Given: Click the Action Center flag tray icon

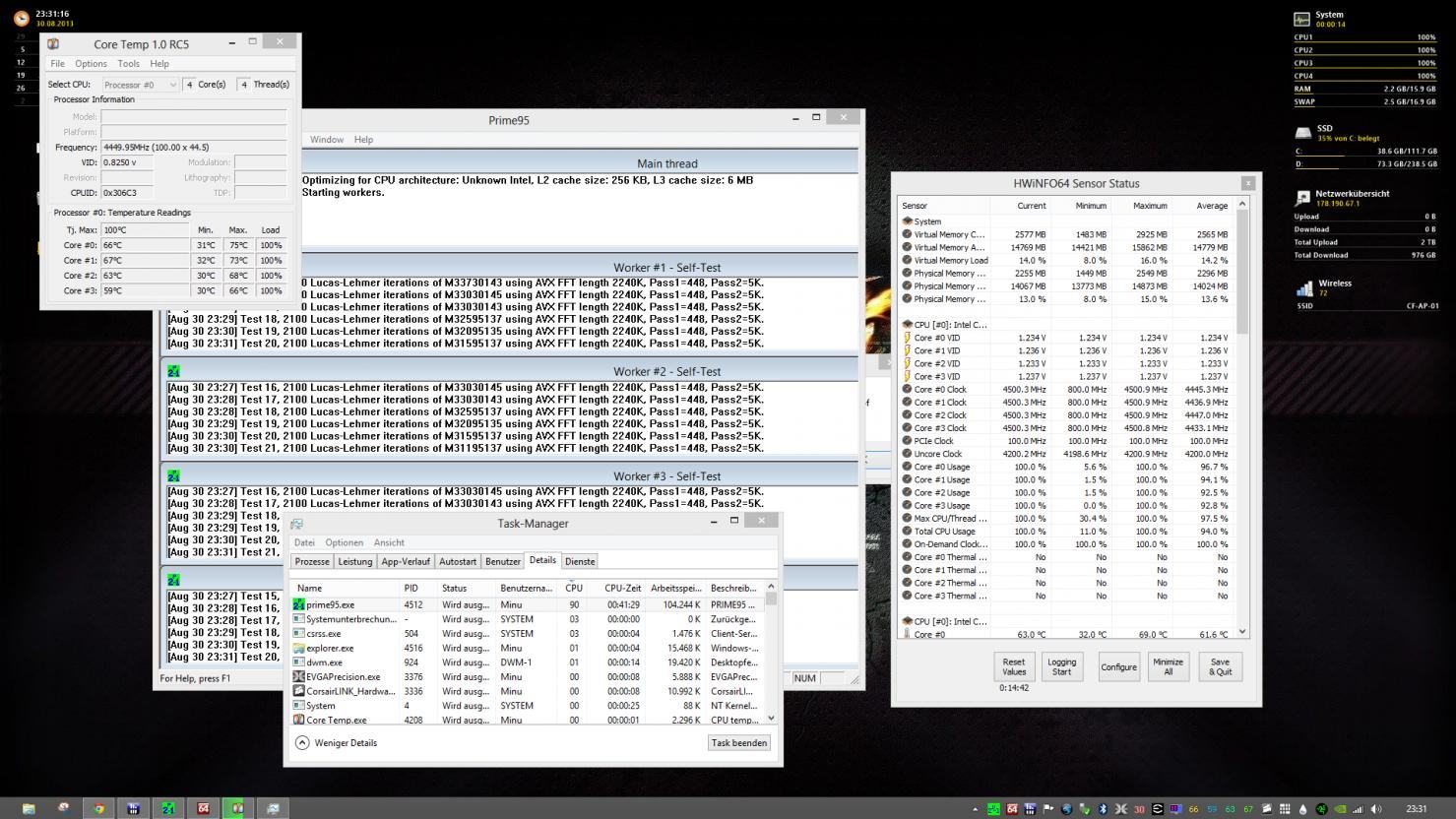Looking at the screenshot, I should 1047,809.
